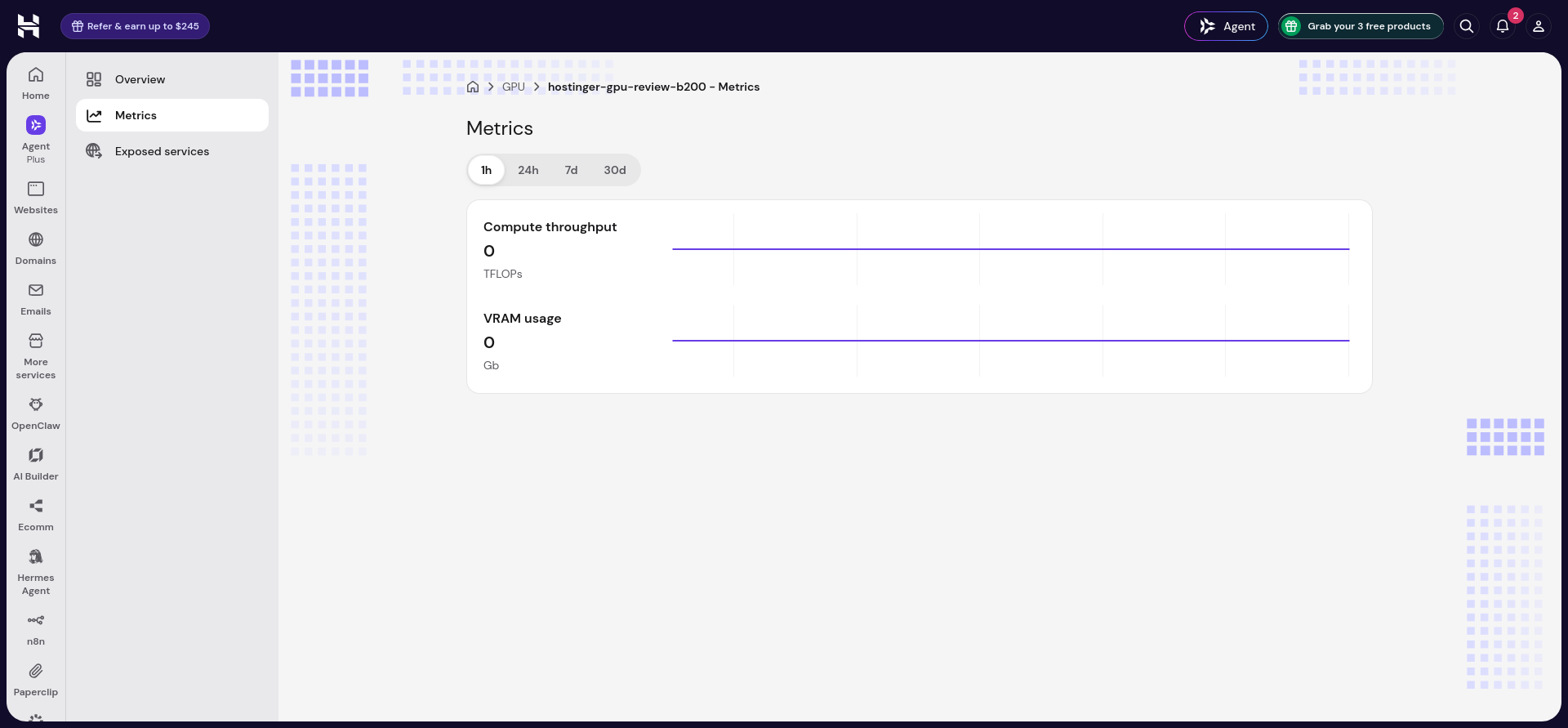The image size is (1568, 728).
Task: Switch to the 30d time range
Action: coord(615,170)
